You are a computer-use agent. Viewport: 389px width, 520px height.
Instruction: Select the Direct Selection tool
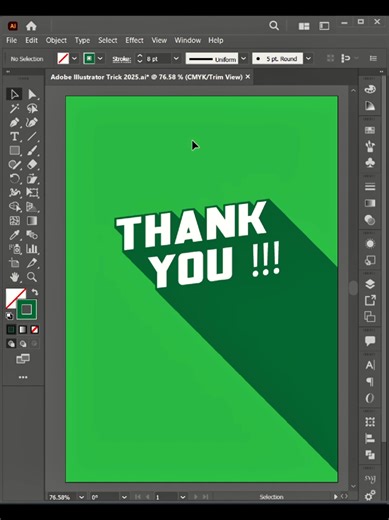[x=32, y=94]
